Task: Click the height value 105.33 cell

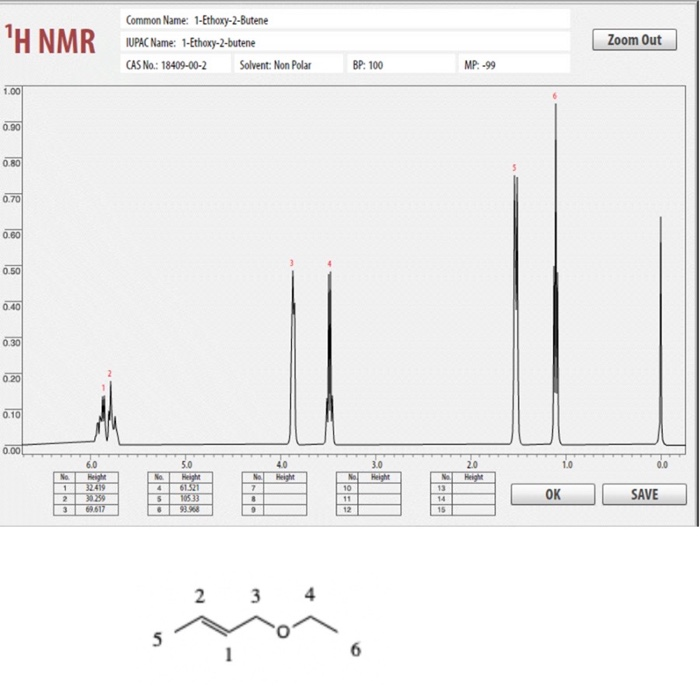Action: click(191, 499)
